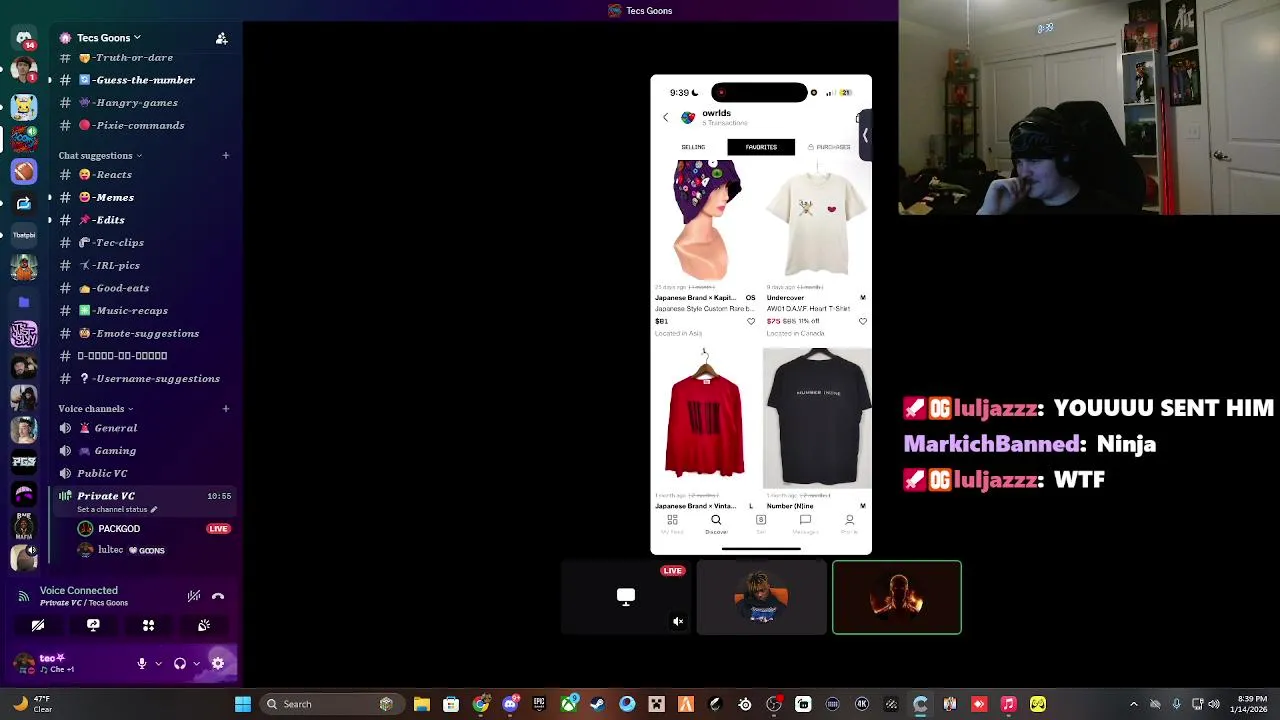Tap the back arrow in the phone app
The image size is (1280, 720).
tap(666, 117)
